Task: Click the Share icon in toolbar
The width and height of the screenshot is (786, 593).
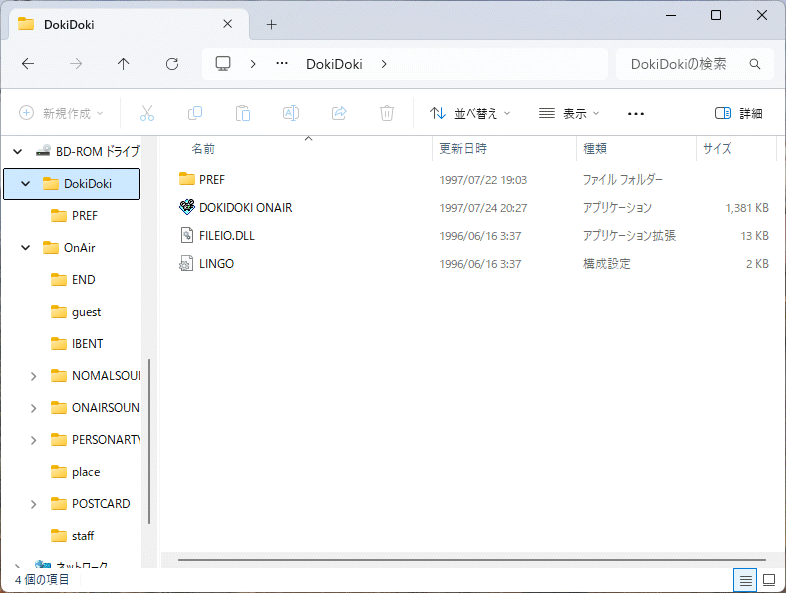Action: (x=339, y=113)
